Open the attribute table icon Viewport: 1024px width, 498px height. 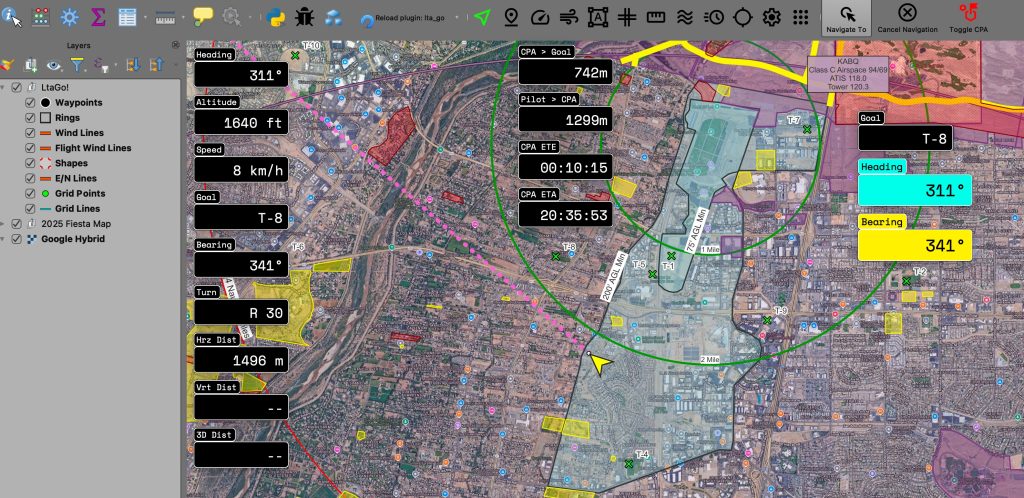click(x=127, y=17)
